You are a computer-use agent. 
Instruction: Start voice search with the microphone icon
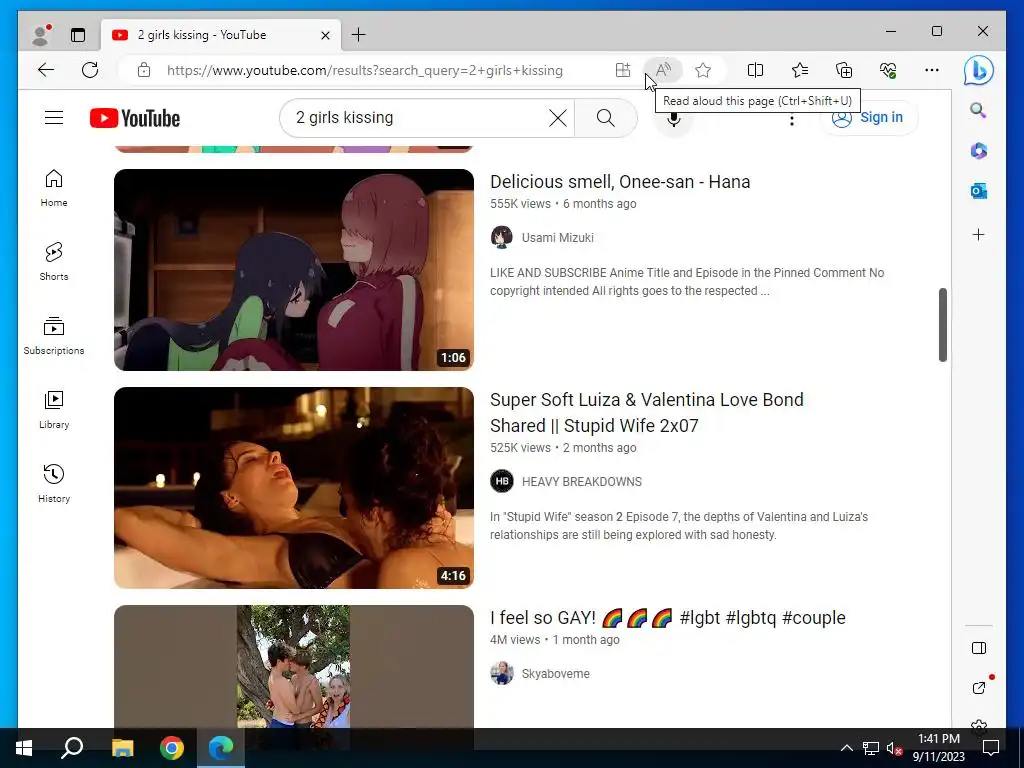(x=673, y=120)
